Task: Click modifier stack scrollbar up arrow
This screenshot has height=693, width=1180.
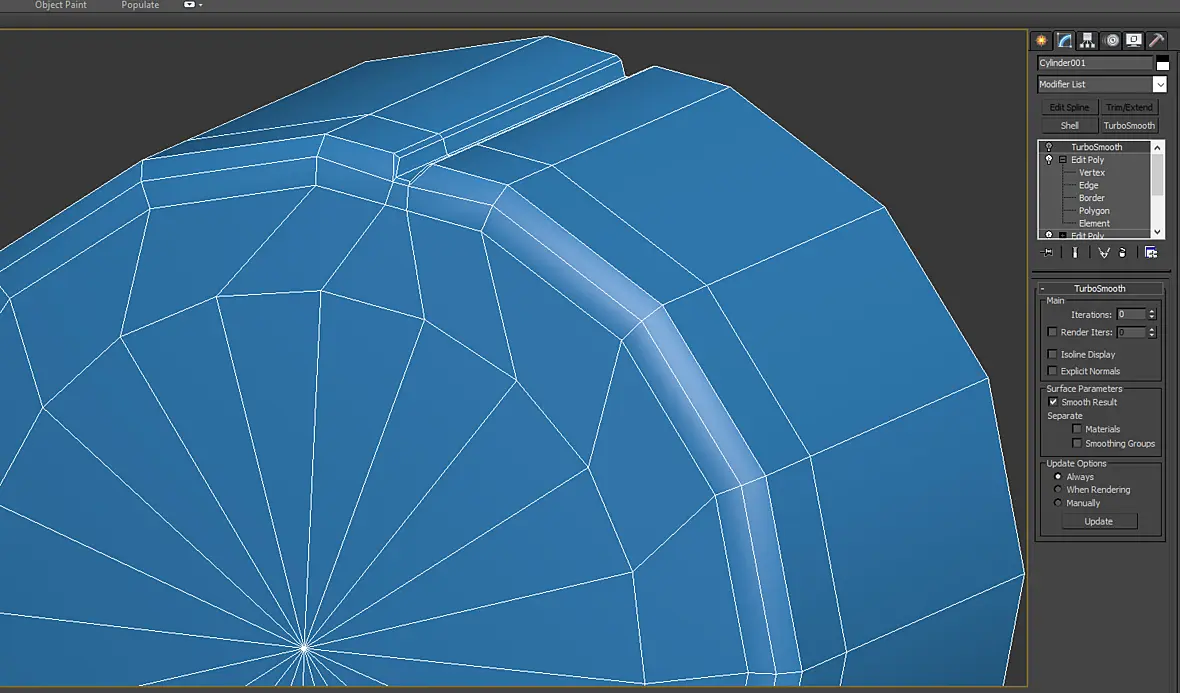Action: coord(1157,147)
